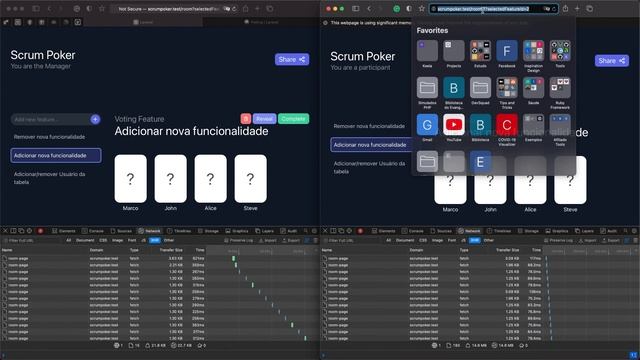Viewport: 640px width, 360px height.
Task: Click the Transfer Size column header in left inspector
Action: pyautogui.click(x=171, y=250)
